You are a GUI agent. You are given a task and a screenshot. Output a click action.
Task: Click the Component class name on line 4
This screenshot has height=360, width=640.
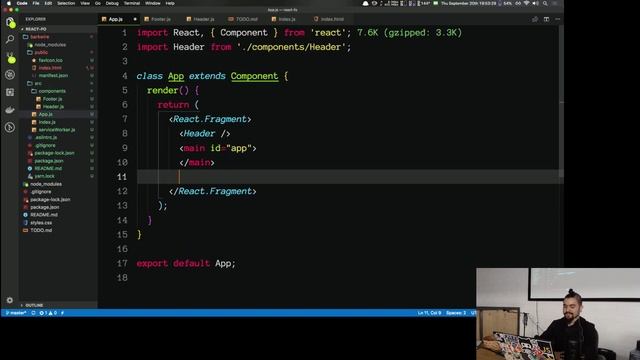tap(254, 76)
